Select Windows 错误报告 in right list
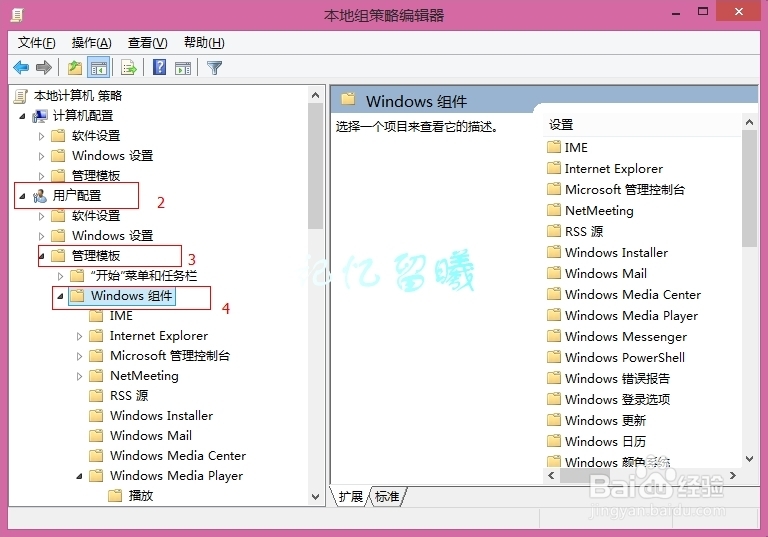Screen dimensions: 768x537 tap(617, 378)
